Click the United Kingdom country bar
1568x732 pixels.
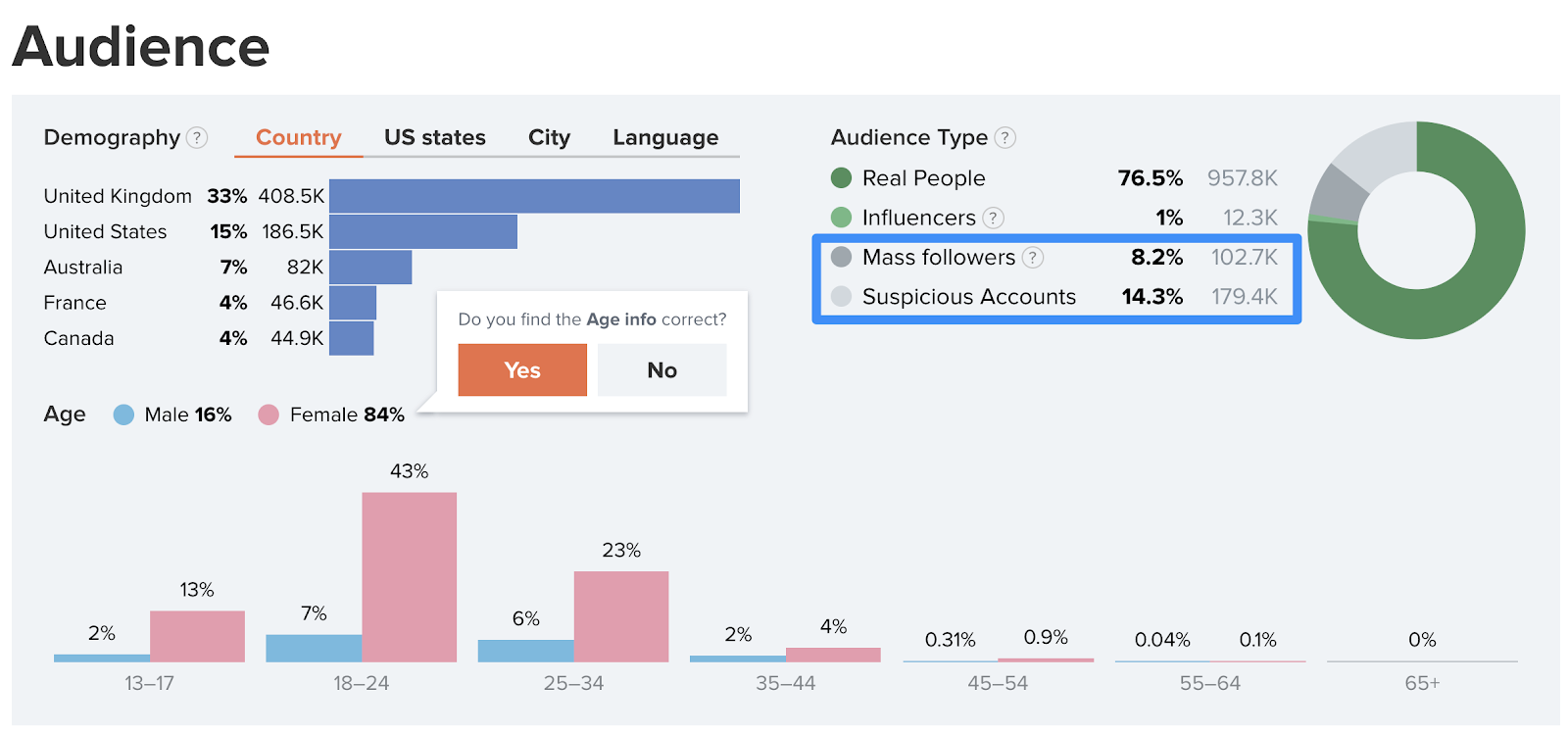[x=534, y=196]
